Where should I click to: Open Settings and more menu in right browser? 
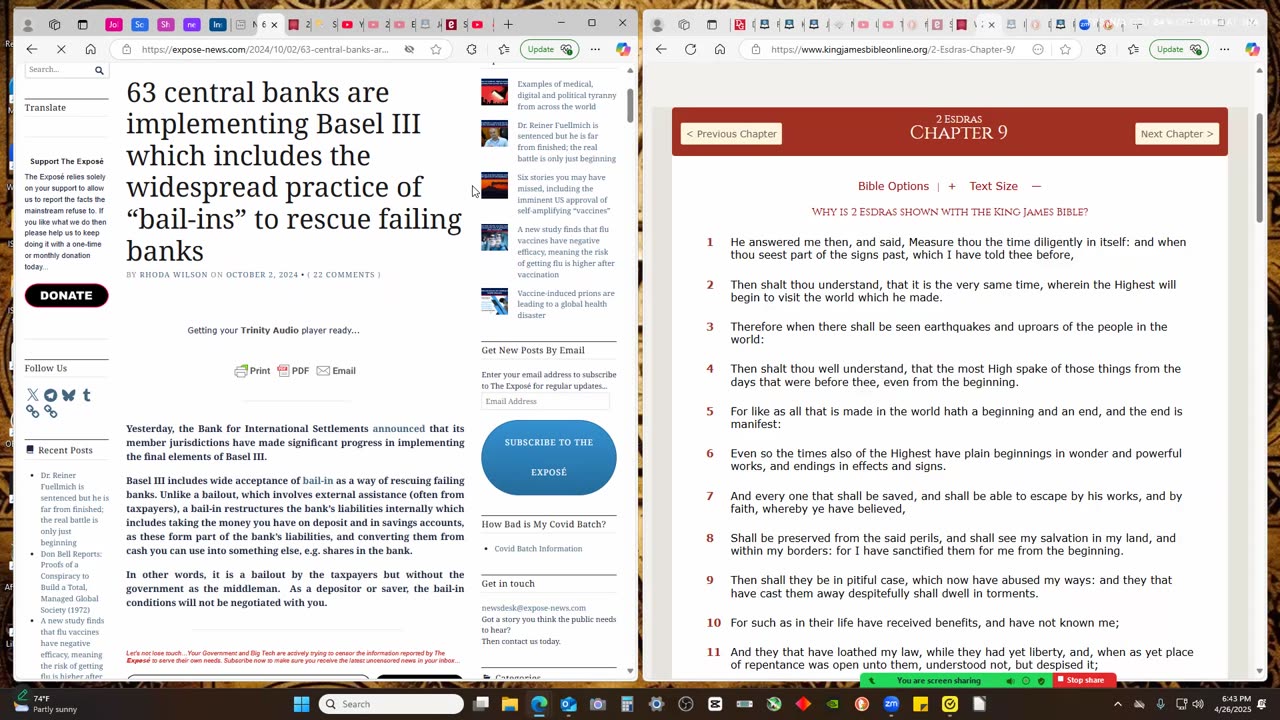click(x=1224, y=49)
